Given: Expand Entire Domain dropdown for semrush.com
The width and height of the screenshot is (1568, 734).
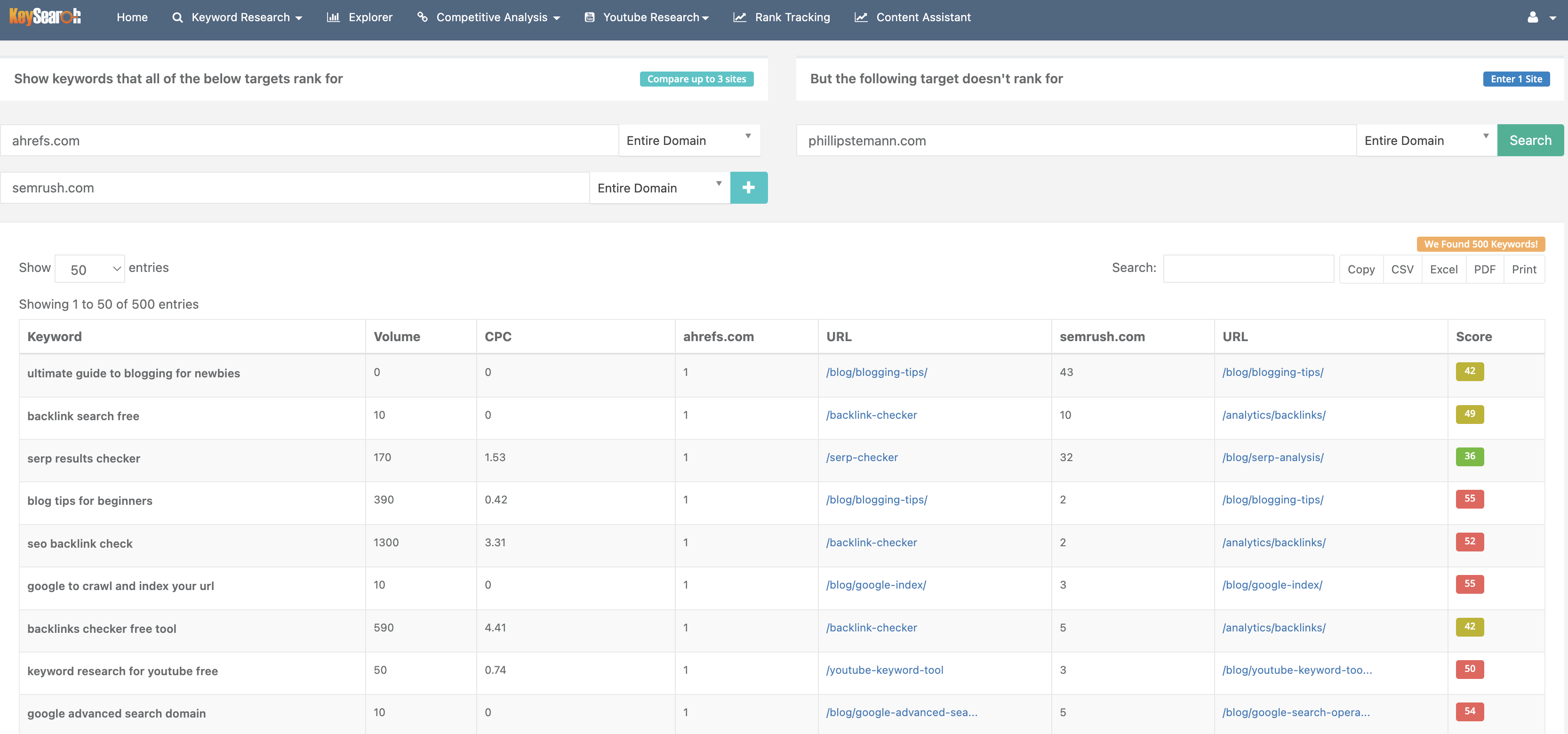Looking at the screenshot, I should (660, 187).
